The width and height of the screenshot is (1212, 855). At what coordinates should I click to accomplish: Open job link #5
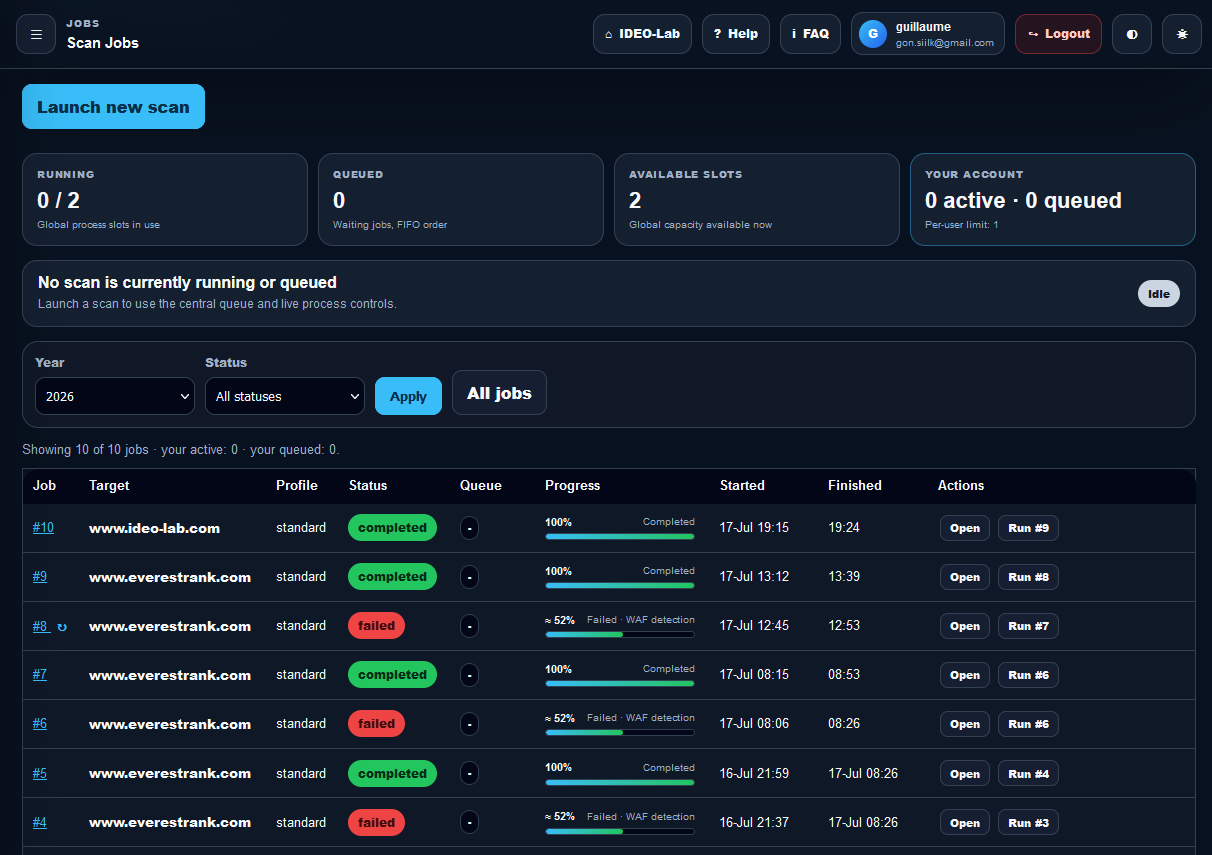coord(40,773)
